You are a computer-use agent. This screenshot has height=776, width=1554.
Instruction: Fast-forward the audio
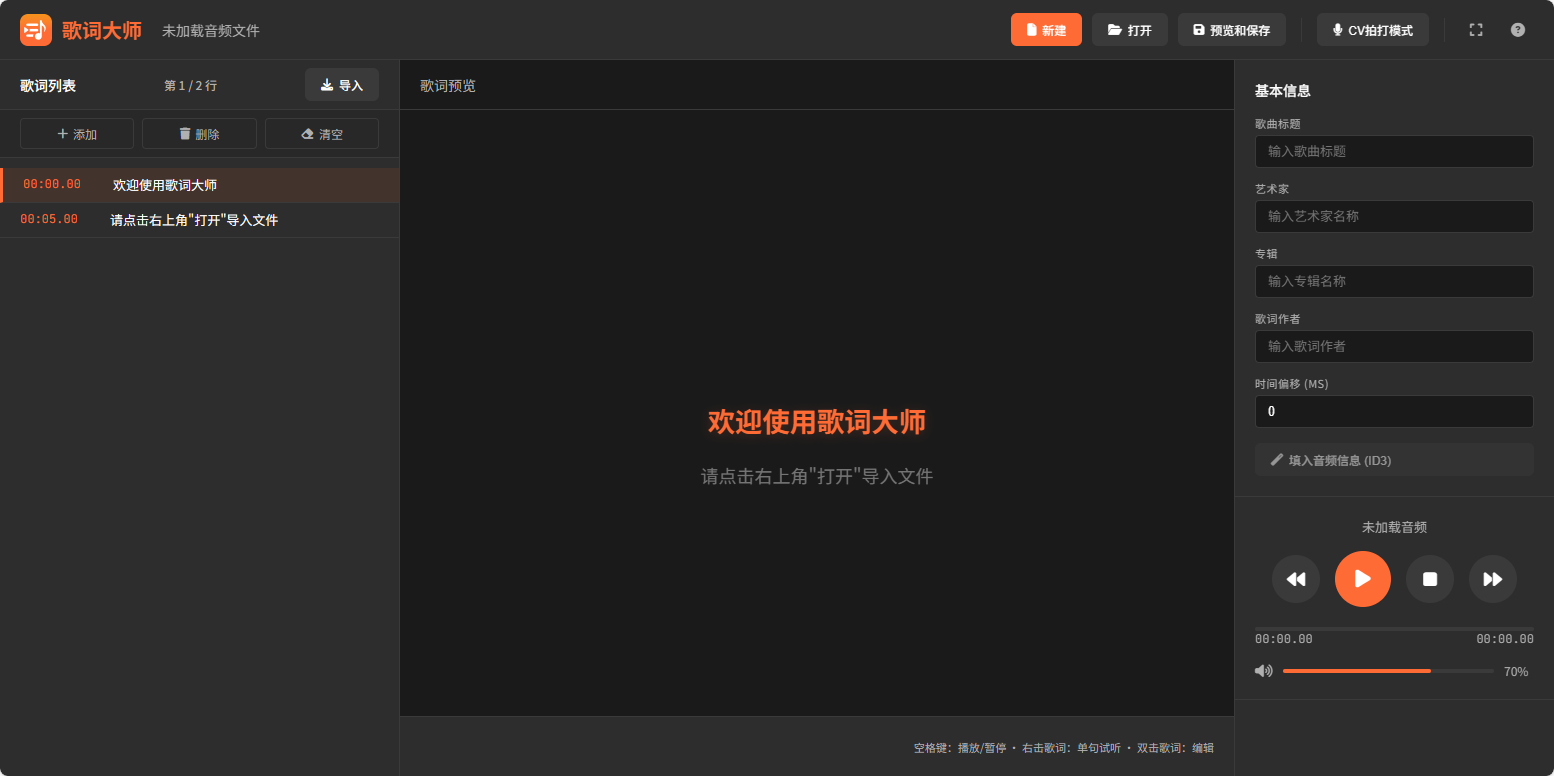coord(1493,579)
